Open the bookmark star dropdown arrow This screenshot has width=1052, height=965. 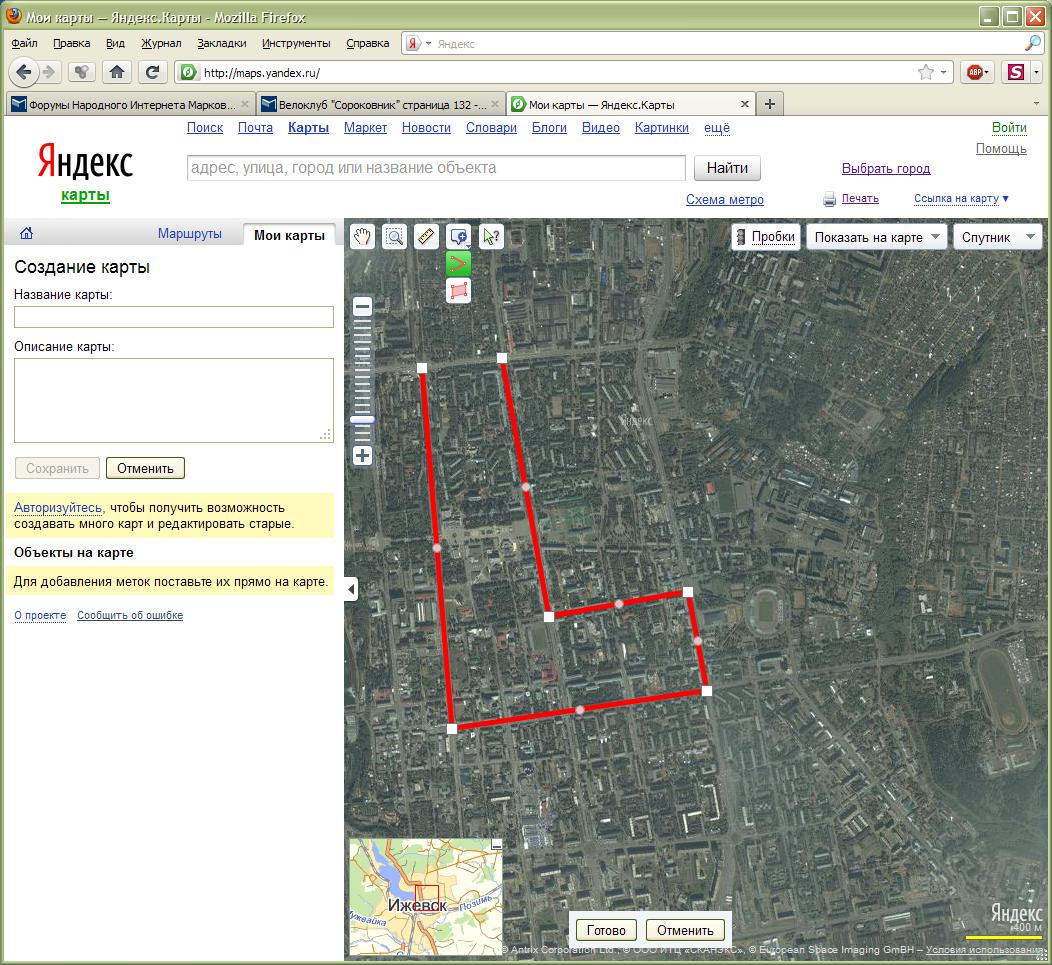(943, 72)
